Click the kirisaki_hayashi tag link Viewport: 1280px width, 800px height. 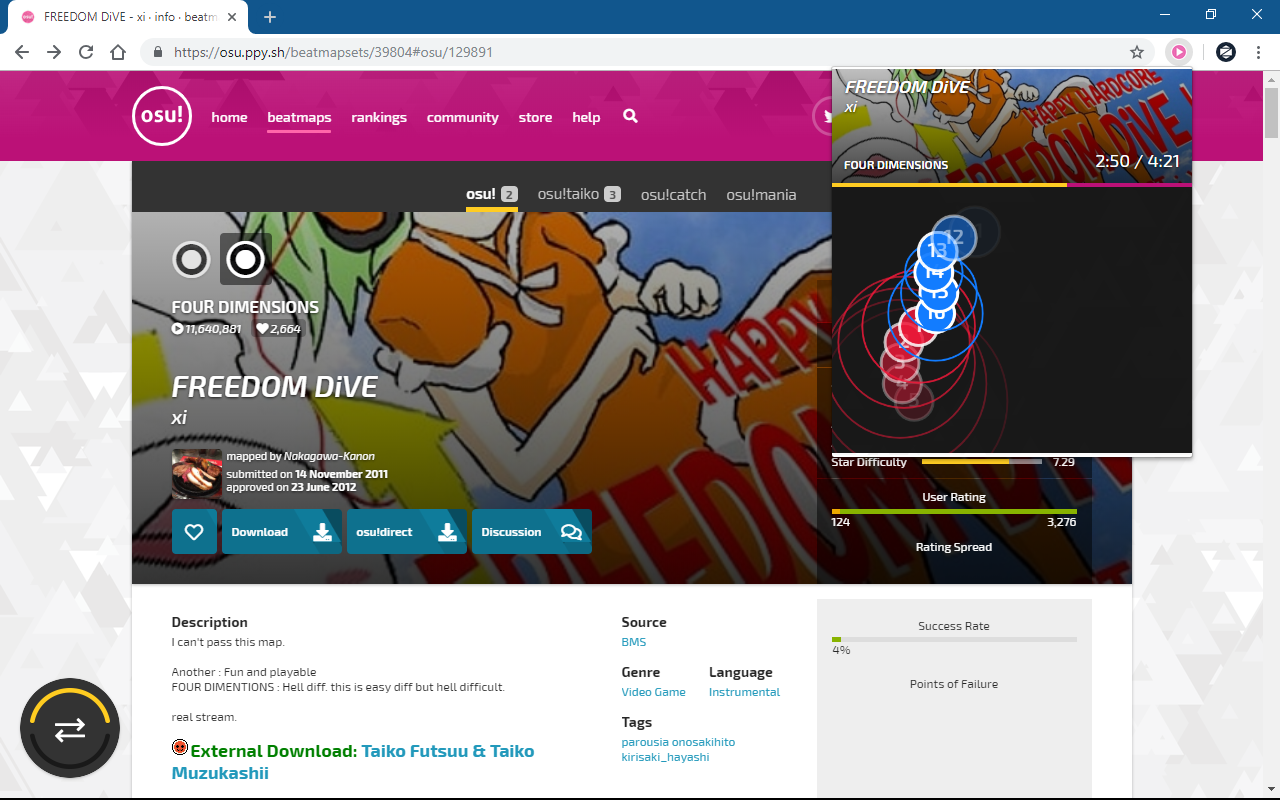point(665,757)
